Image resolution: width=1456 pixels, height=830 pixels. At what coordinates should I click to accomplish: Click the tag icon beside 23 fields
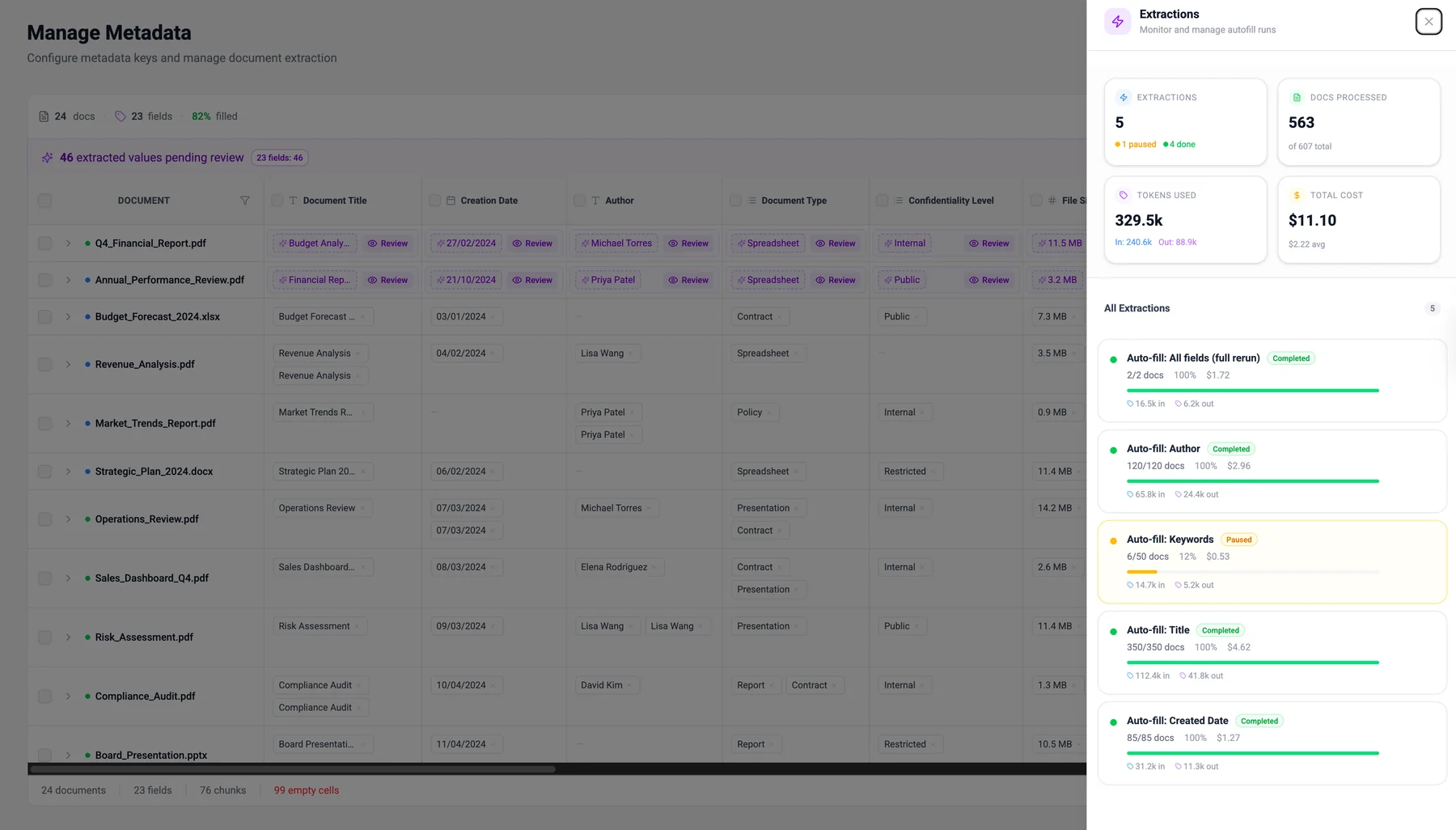pos(121,116)
